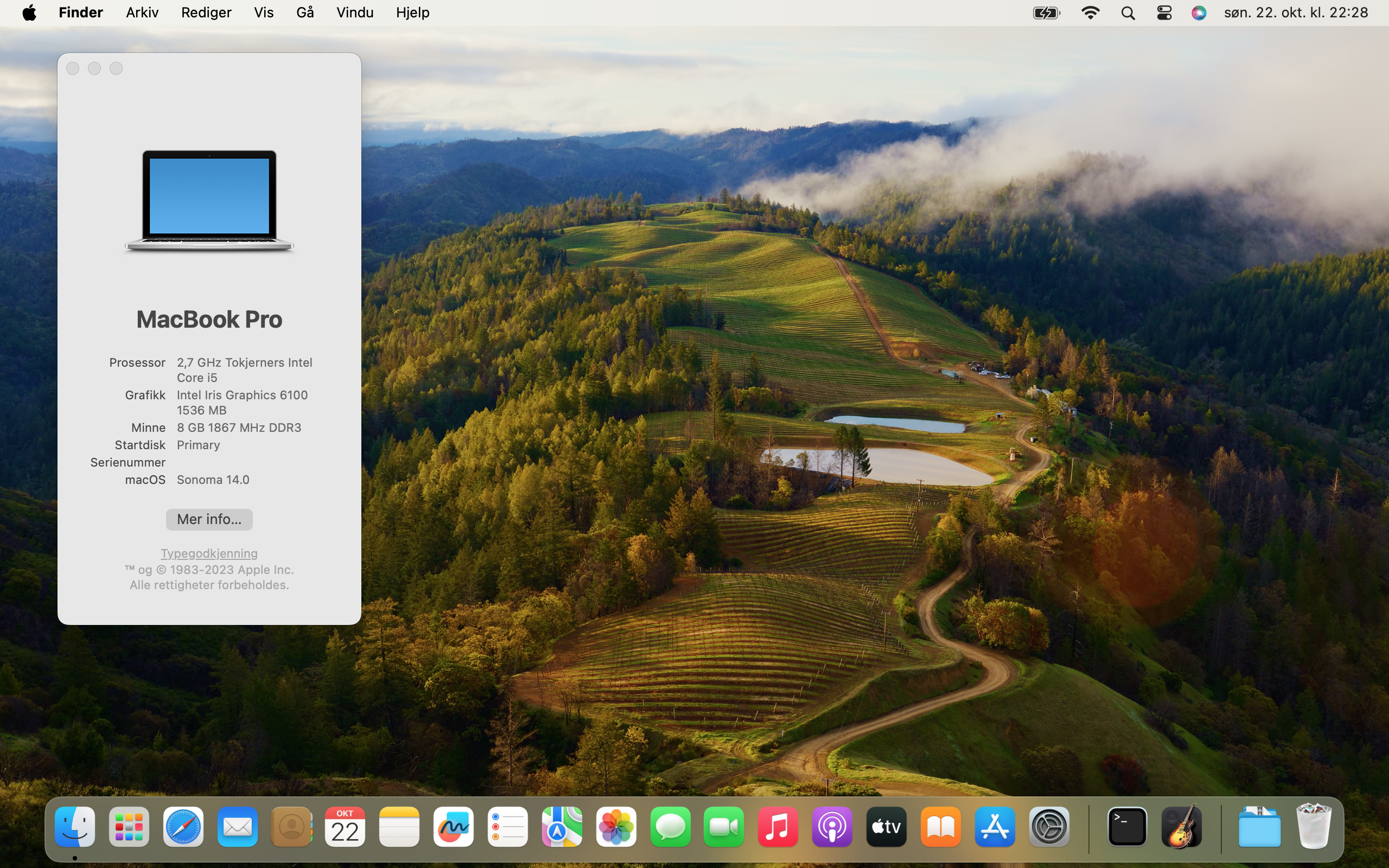The height and width of the screenshot is (868, 1389).
Task: Open the Apple menu
Action: [29, 12]
